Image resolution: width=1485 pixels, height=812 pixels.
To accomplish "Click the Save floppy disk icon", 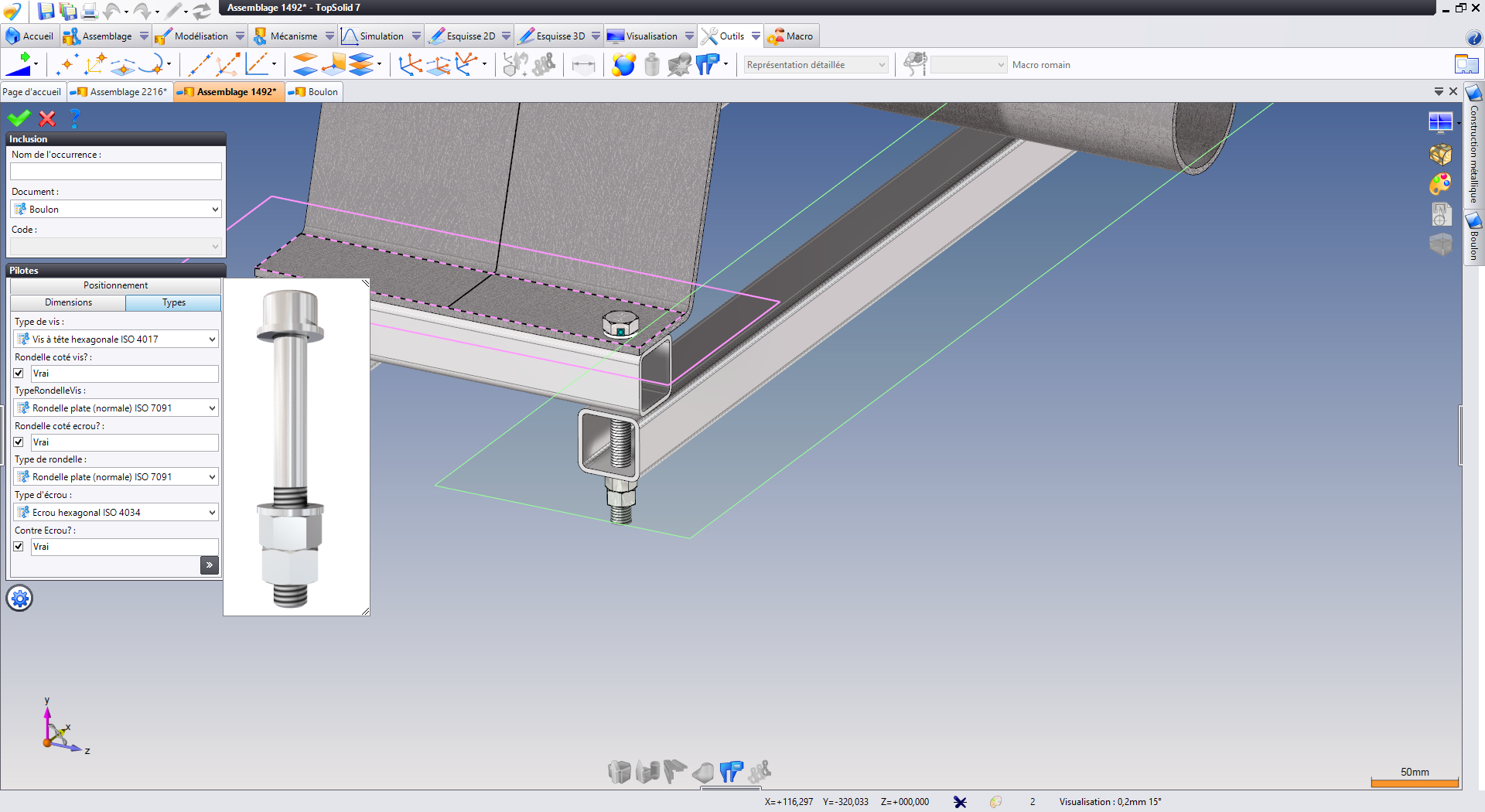I will 46,11.
